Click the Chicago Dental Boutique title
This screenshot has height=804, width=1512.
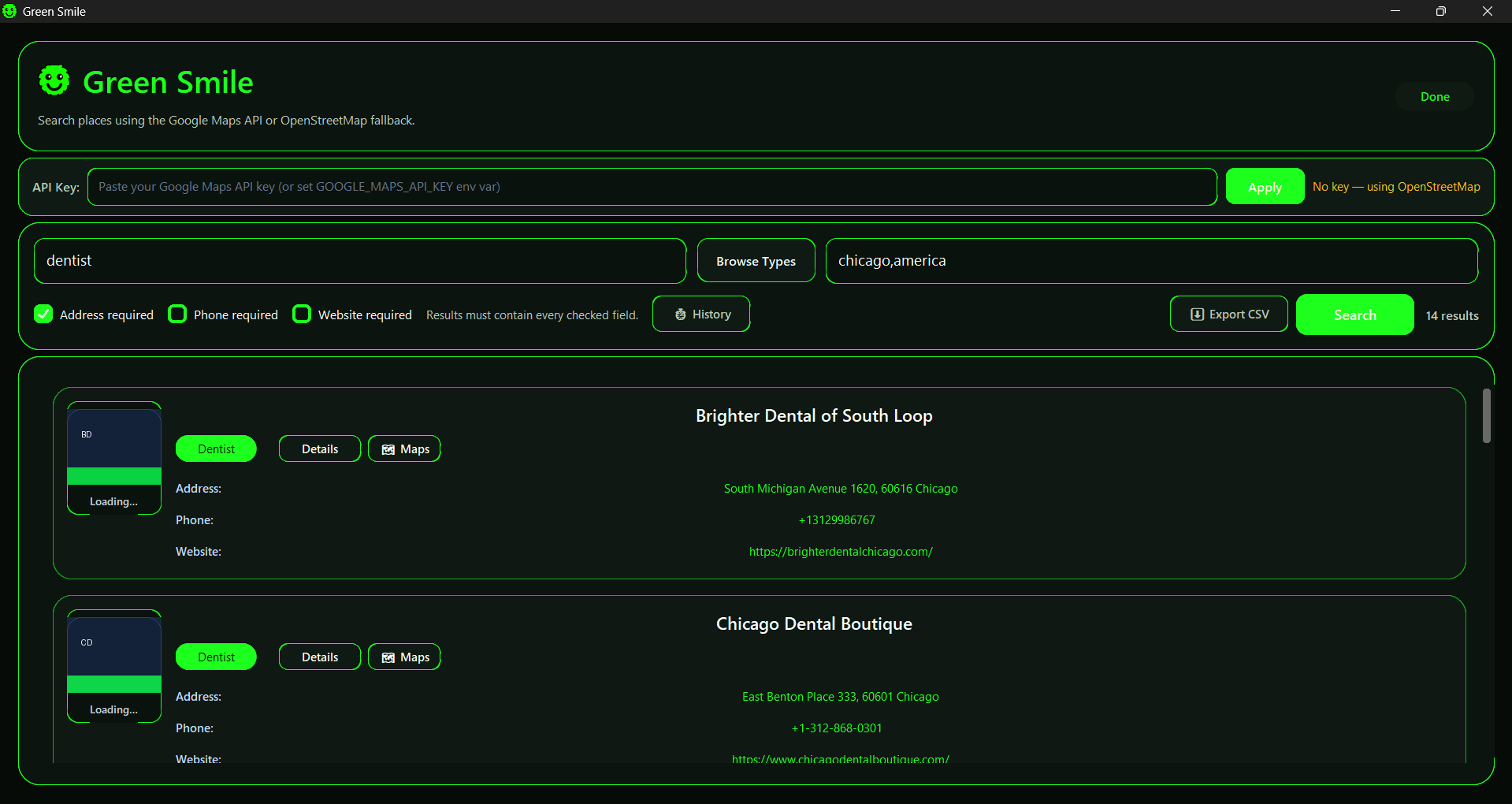click(814, 623)
